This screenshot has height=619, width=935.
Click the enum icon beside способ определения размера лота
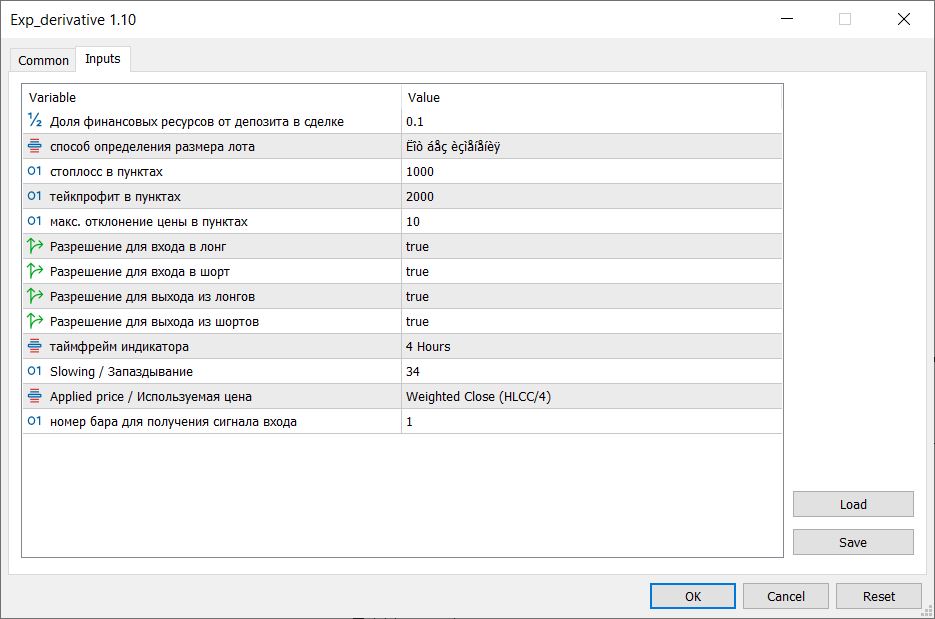click(x=35, y=146)
